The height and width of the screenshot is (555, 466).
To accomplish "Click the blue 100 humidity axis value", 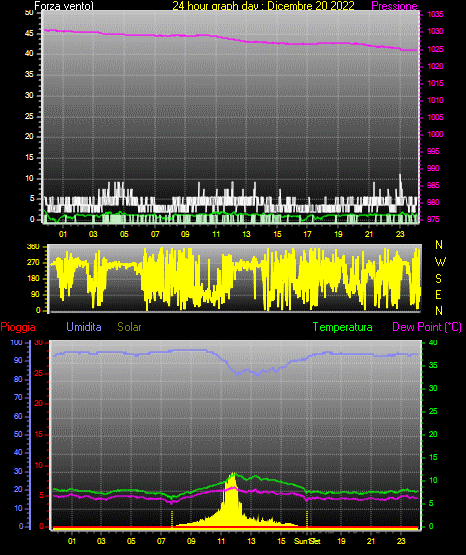I will tap(17, 343).
